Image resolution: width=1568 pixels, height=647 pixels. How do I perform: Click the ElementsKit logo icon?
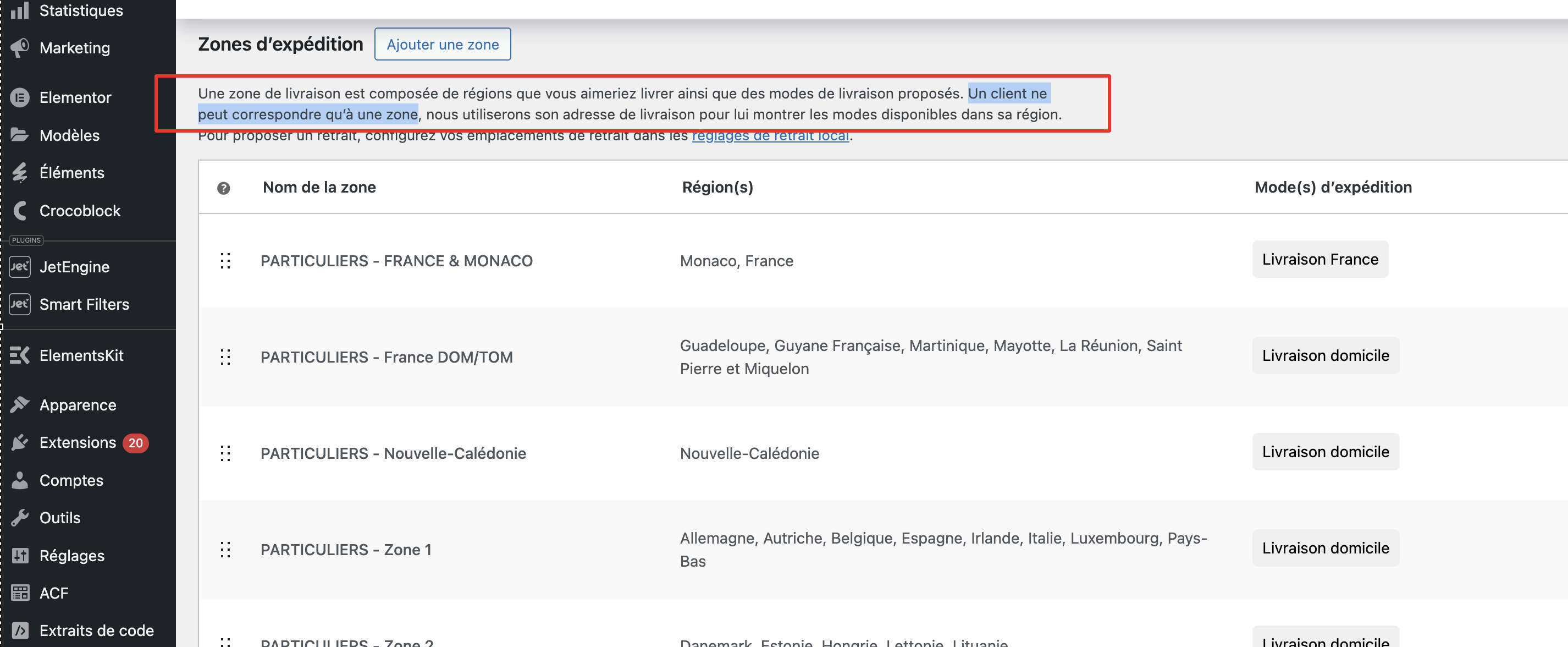coord(20,355)
